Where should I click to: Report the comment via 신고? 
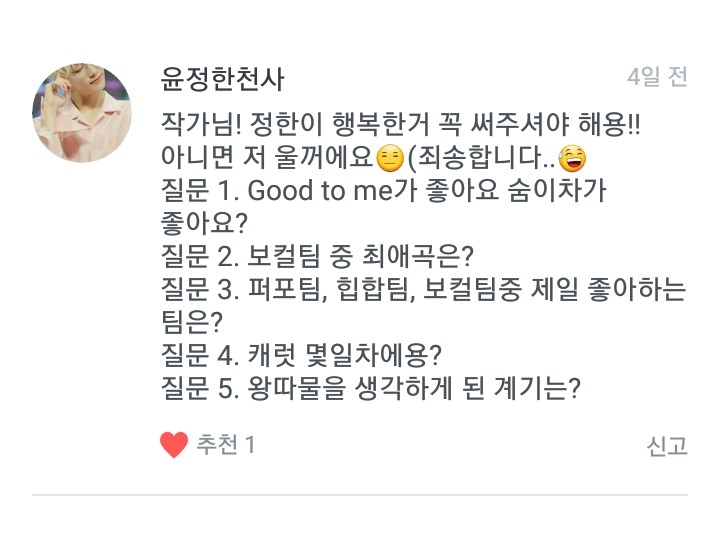(667, 446)
